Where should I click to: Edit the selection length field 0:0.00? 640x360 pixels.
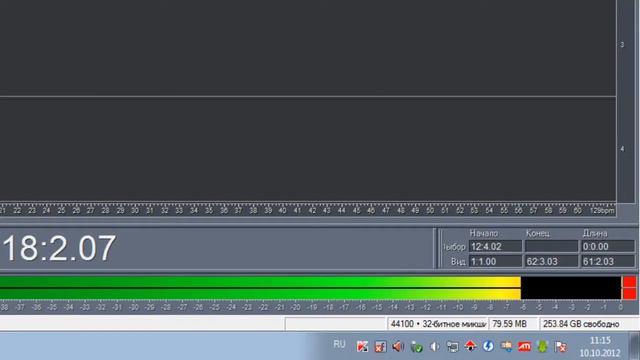608,247
